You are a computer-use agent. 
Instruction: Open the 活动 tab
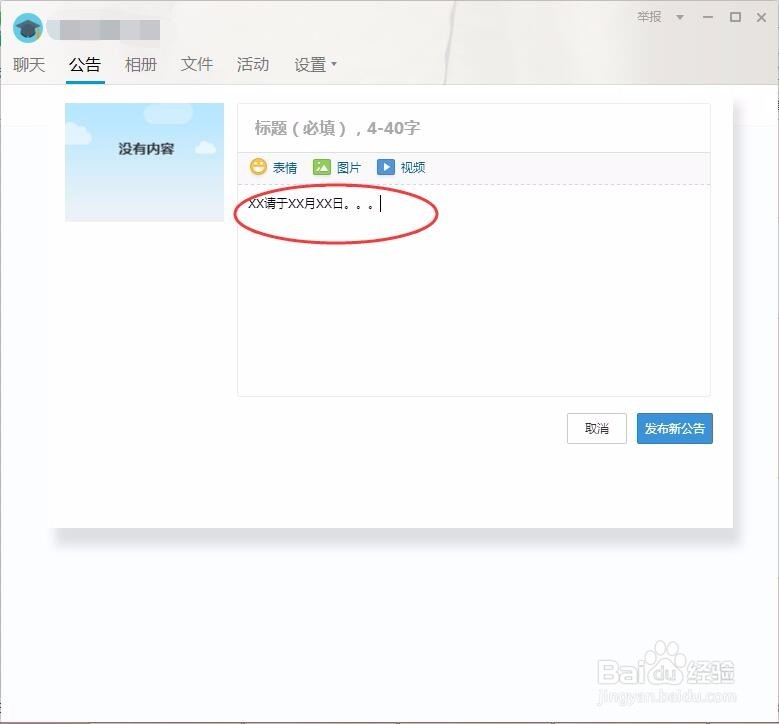pyautogui.click(x=253, y=65)
